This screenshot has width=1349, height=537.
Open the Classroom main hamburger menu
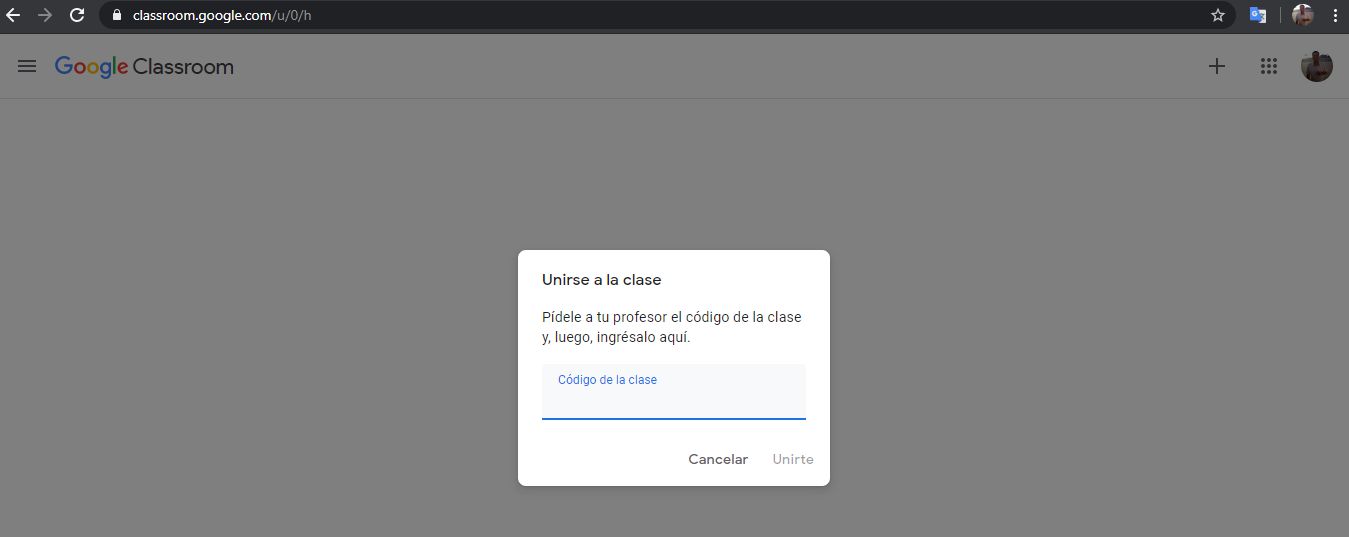(27, 66)
